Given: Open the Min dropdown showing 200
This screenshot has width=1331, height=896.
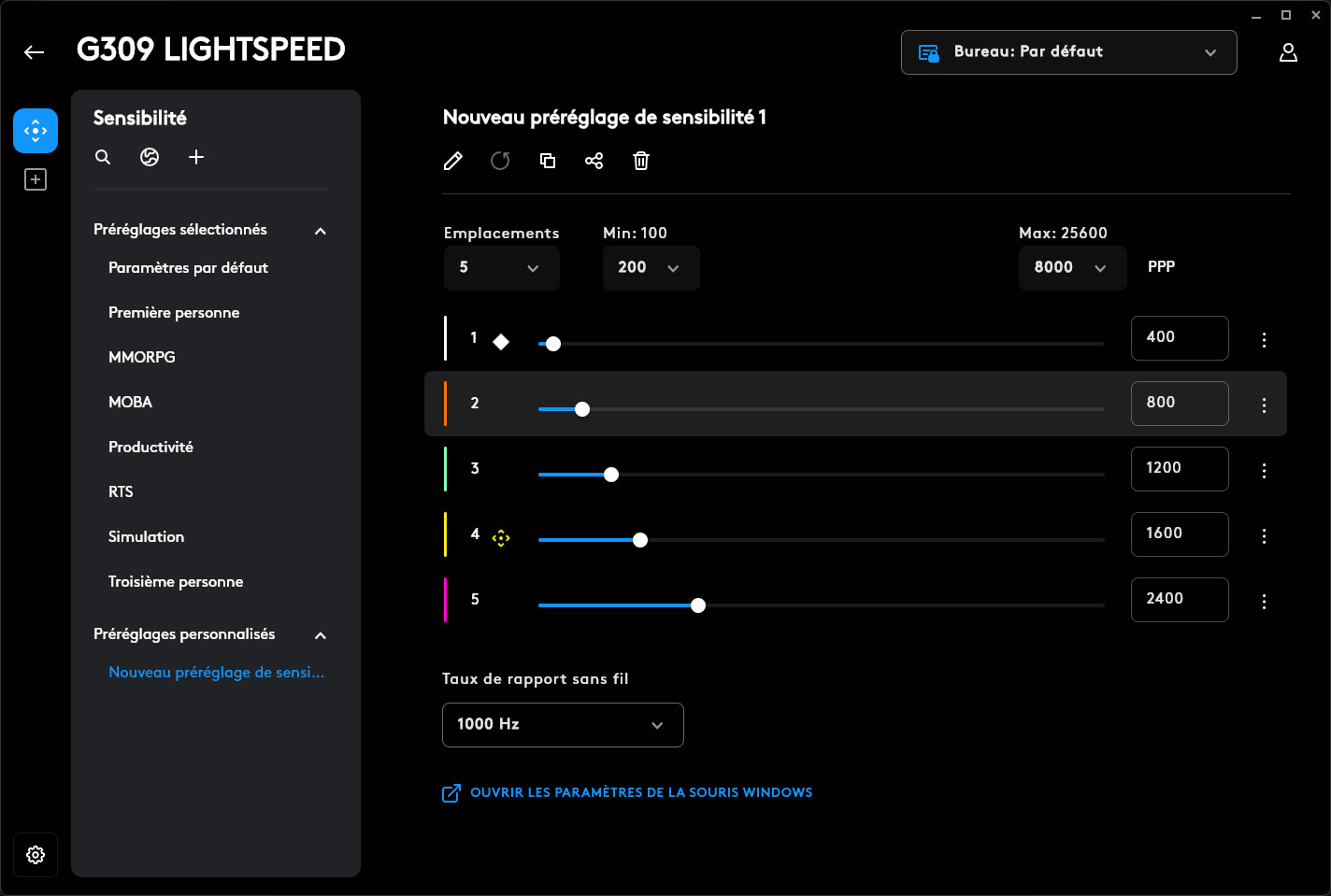Looking at the screenshot, I should pyautogui.click(x=651, y=268).
